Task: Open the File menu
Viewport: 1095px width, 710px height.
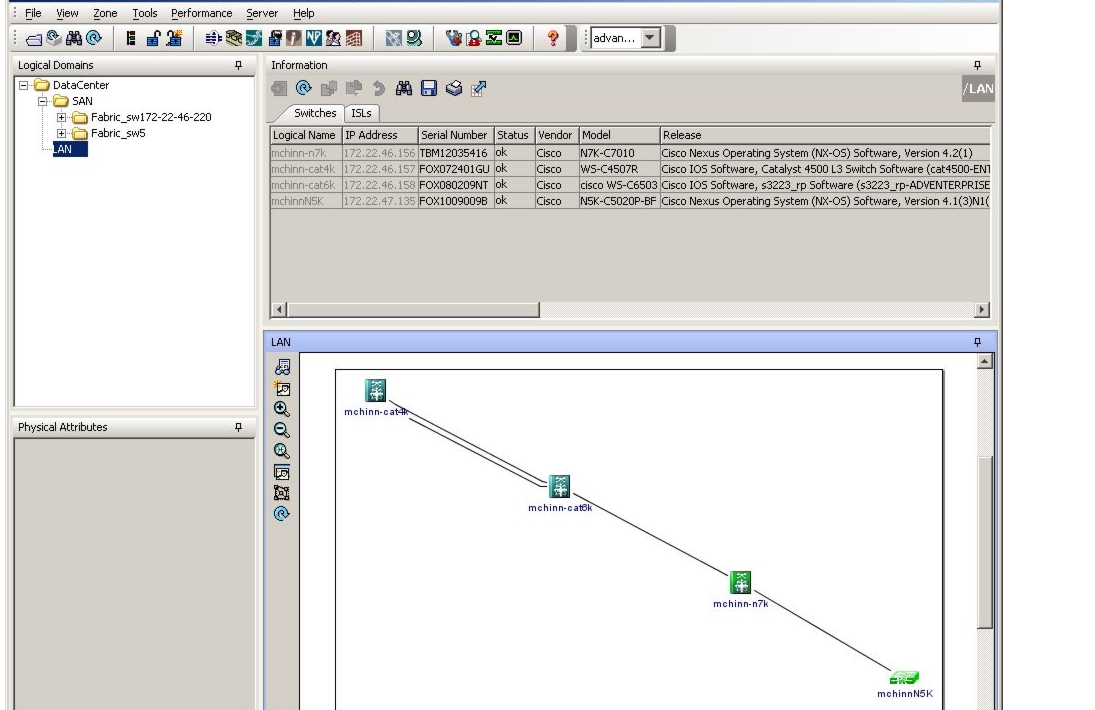Action: pos(33,13)
